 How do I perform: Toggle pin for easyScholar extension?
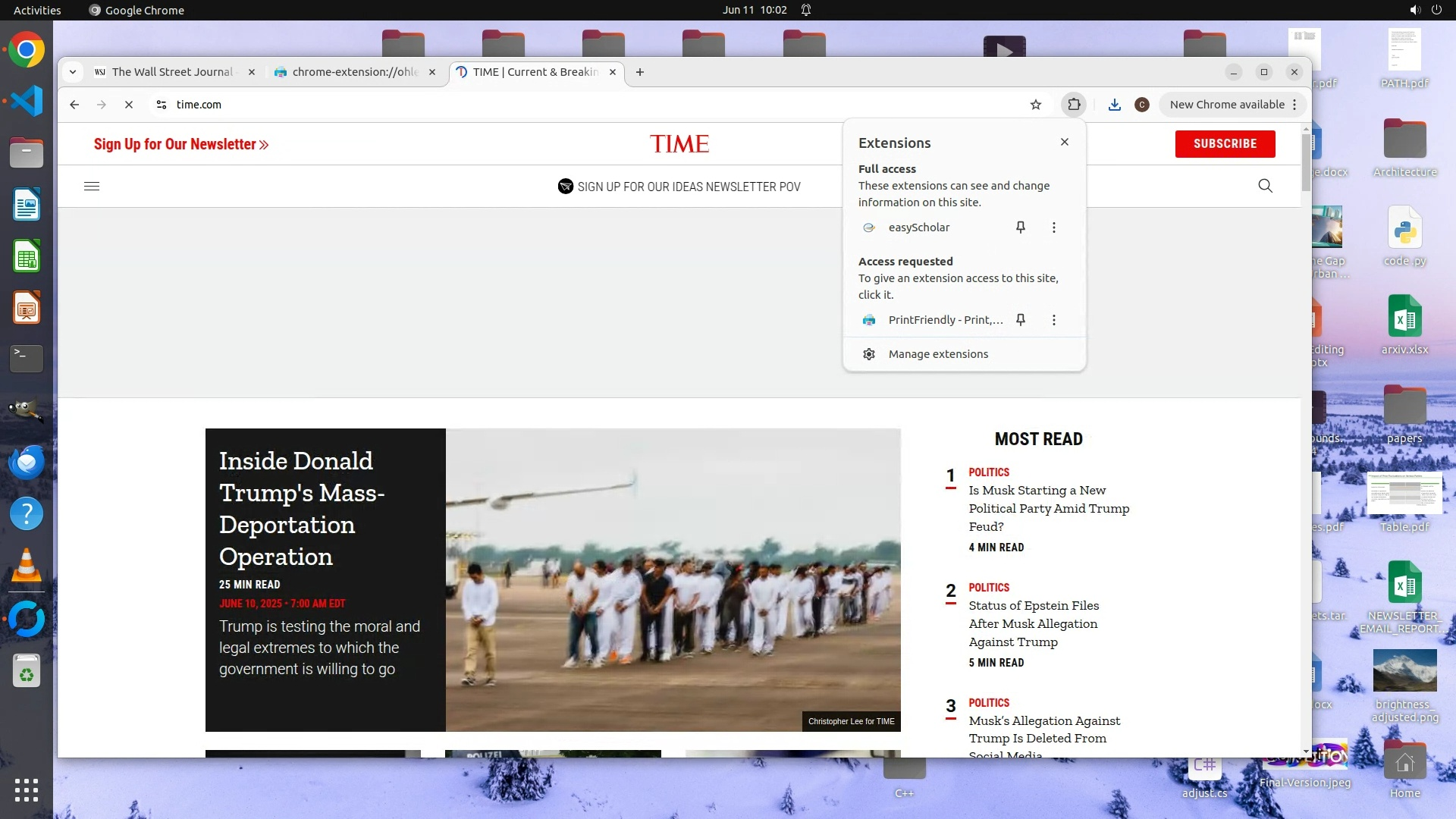(x=1021, y=227)
